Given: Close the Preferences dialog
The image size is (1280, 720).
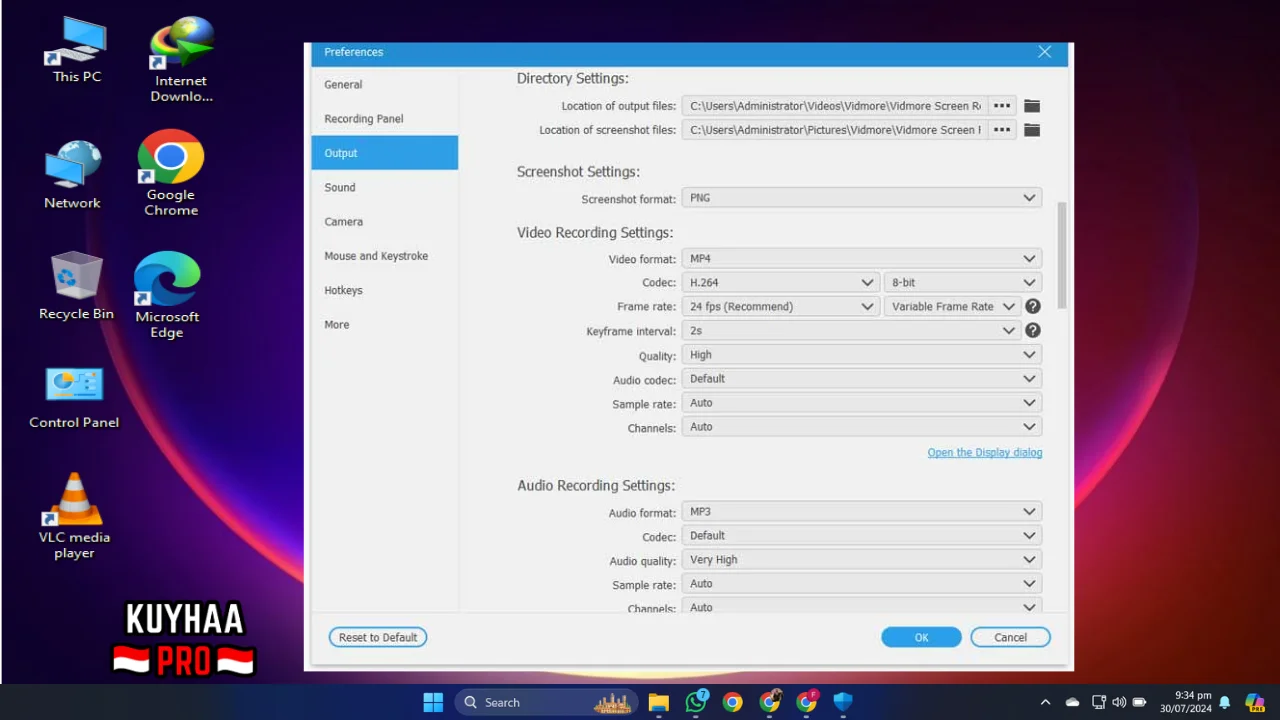Looking at the screenshot, I should 1044,52.
